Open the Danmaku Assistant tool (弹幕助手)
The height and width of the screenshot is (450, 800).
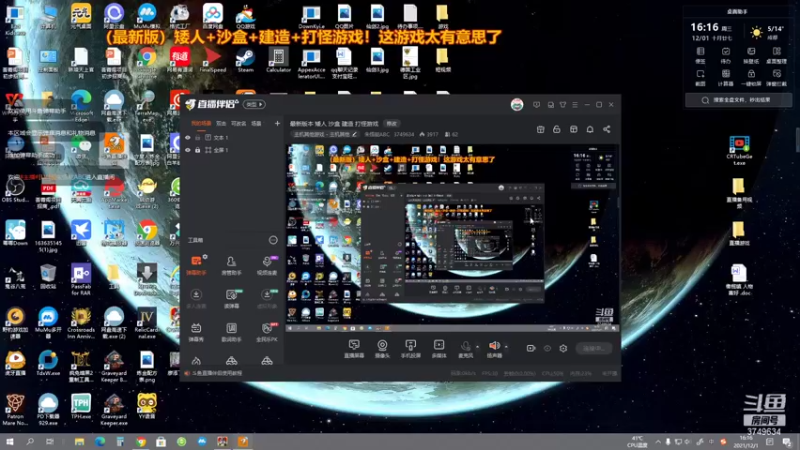pos(196,265)
